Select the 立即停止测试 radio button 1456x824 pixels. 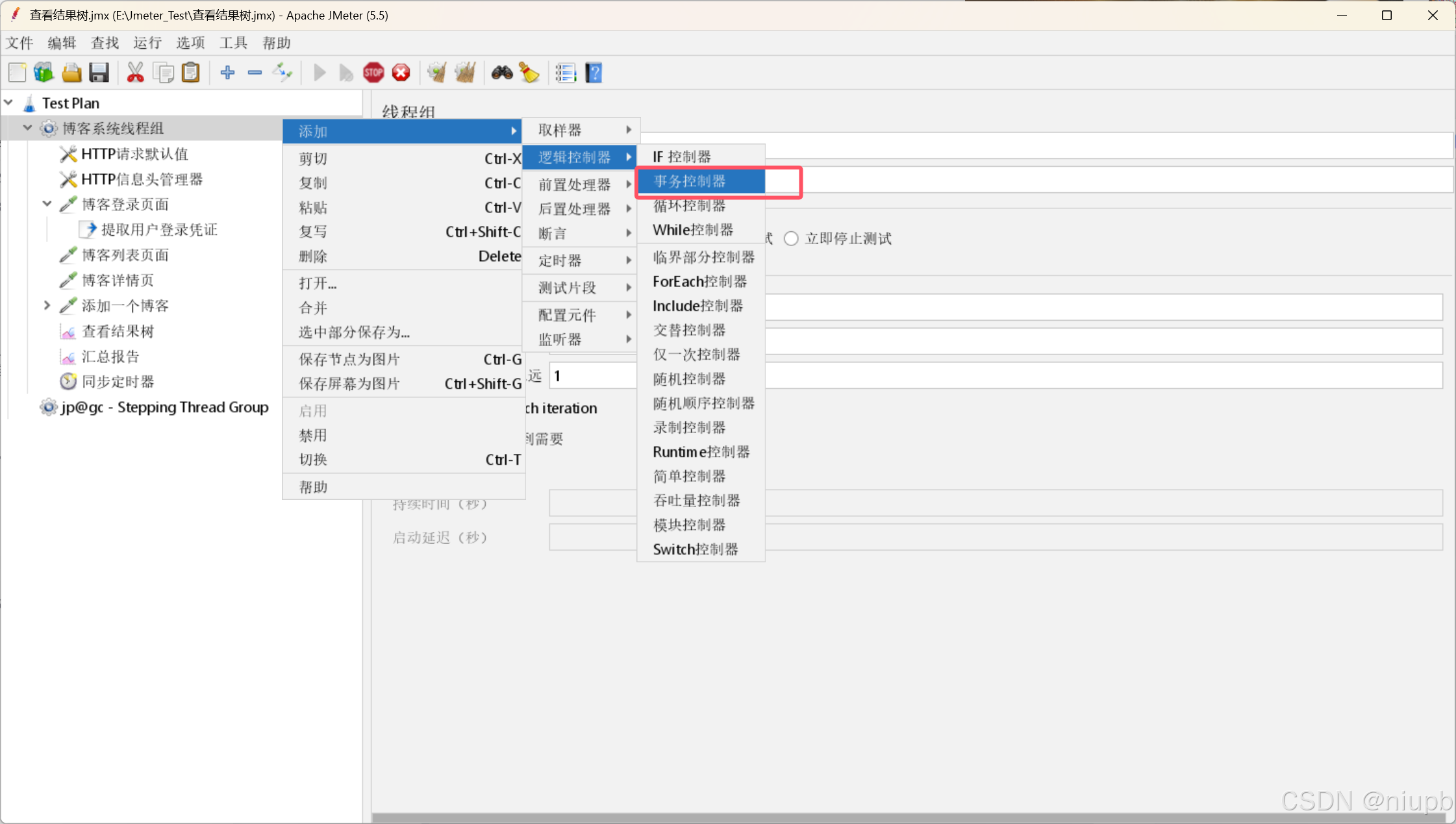click(791, 239)
